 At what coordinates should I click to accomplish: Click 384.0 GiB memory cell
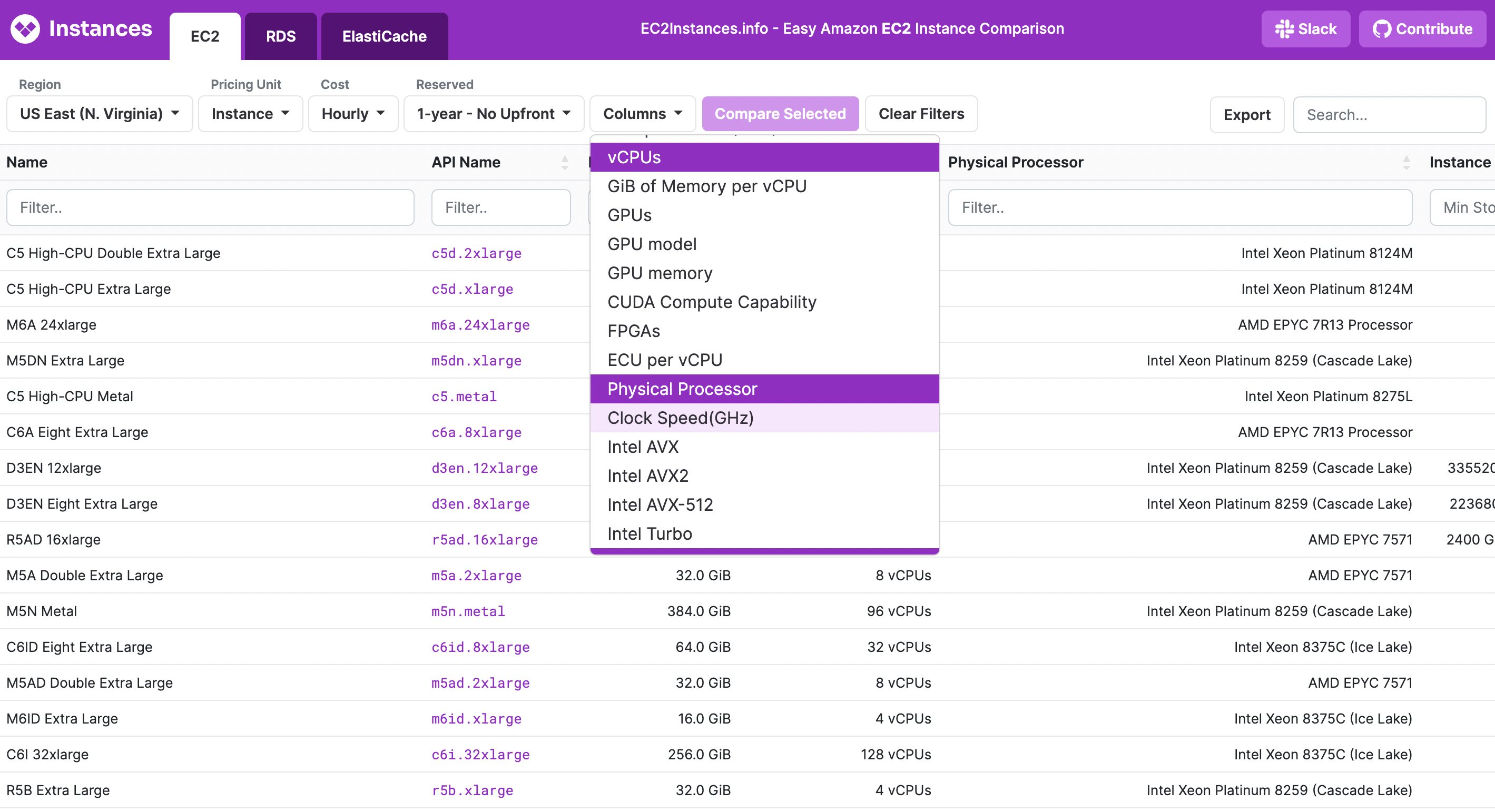(x=699, y=612)
